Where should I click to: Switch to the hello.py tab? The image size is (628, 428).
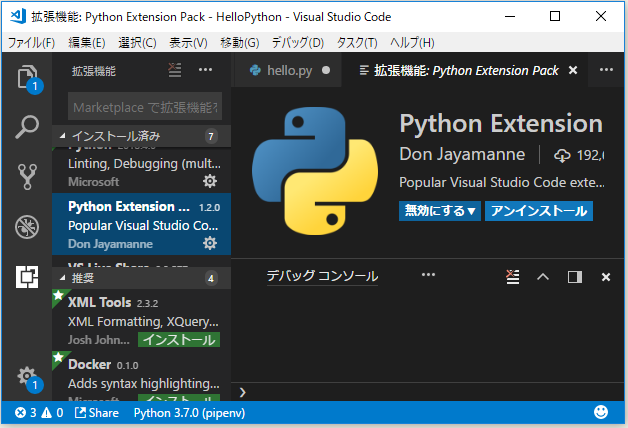pyautogui.click(x=288, y=70)
